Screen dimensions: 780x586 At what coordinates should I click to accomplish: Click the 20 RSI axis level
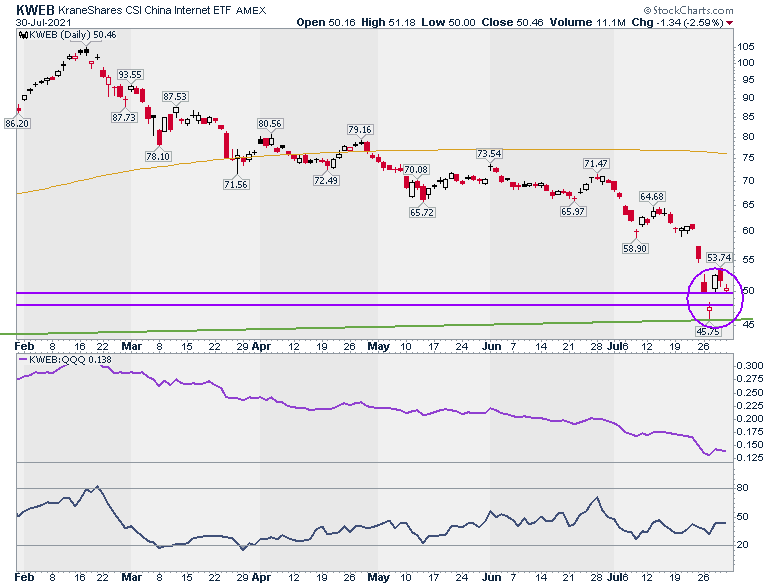click(x=742, y=545)
